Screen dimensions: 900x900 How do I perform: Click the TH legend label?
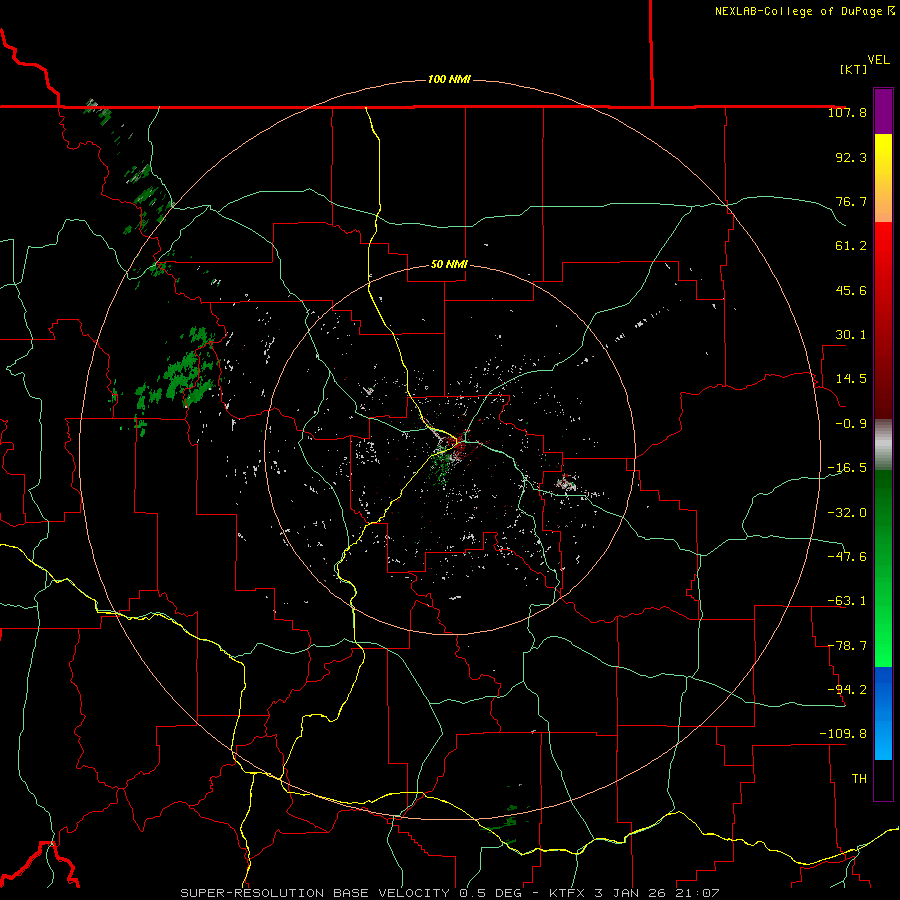tap(859, 779)
